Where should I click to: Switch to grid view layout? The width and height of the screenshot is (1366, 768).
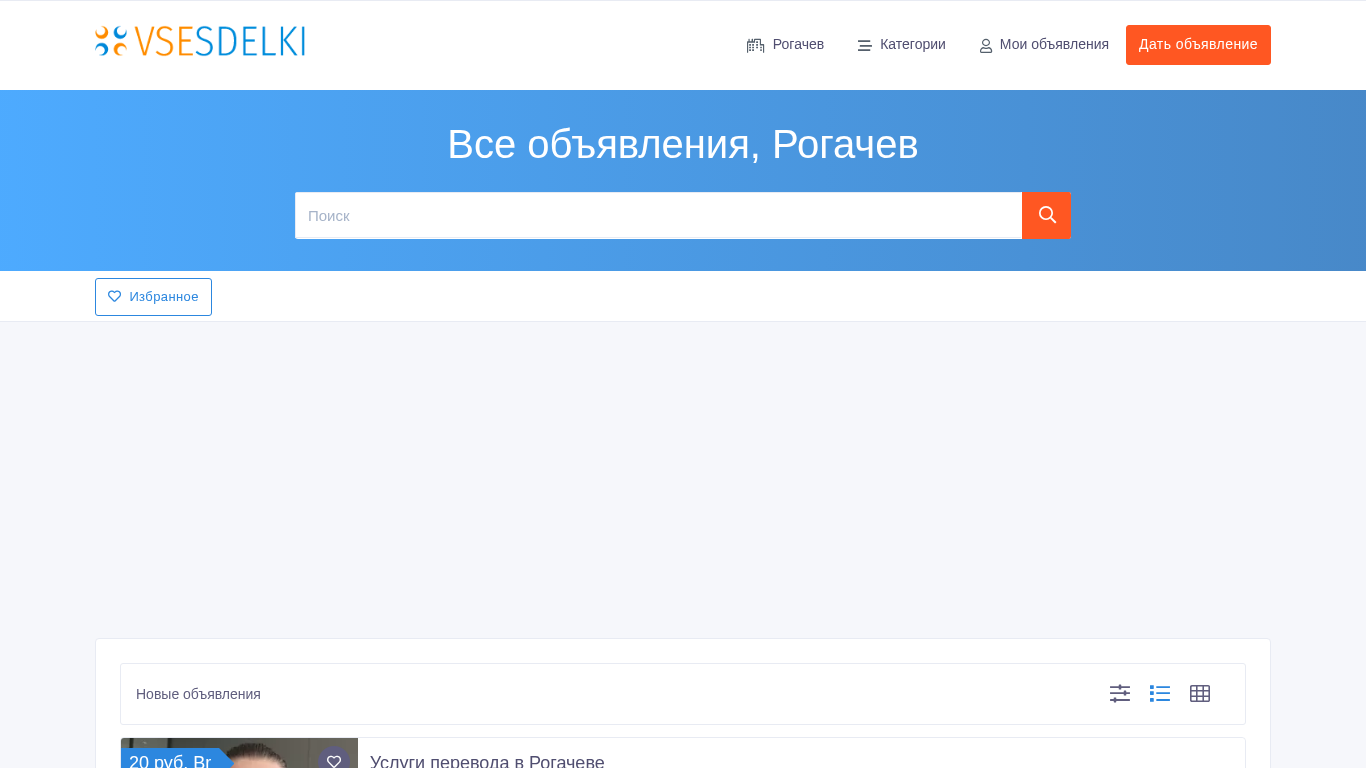click(x=1199, y=693)
